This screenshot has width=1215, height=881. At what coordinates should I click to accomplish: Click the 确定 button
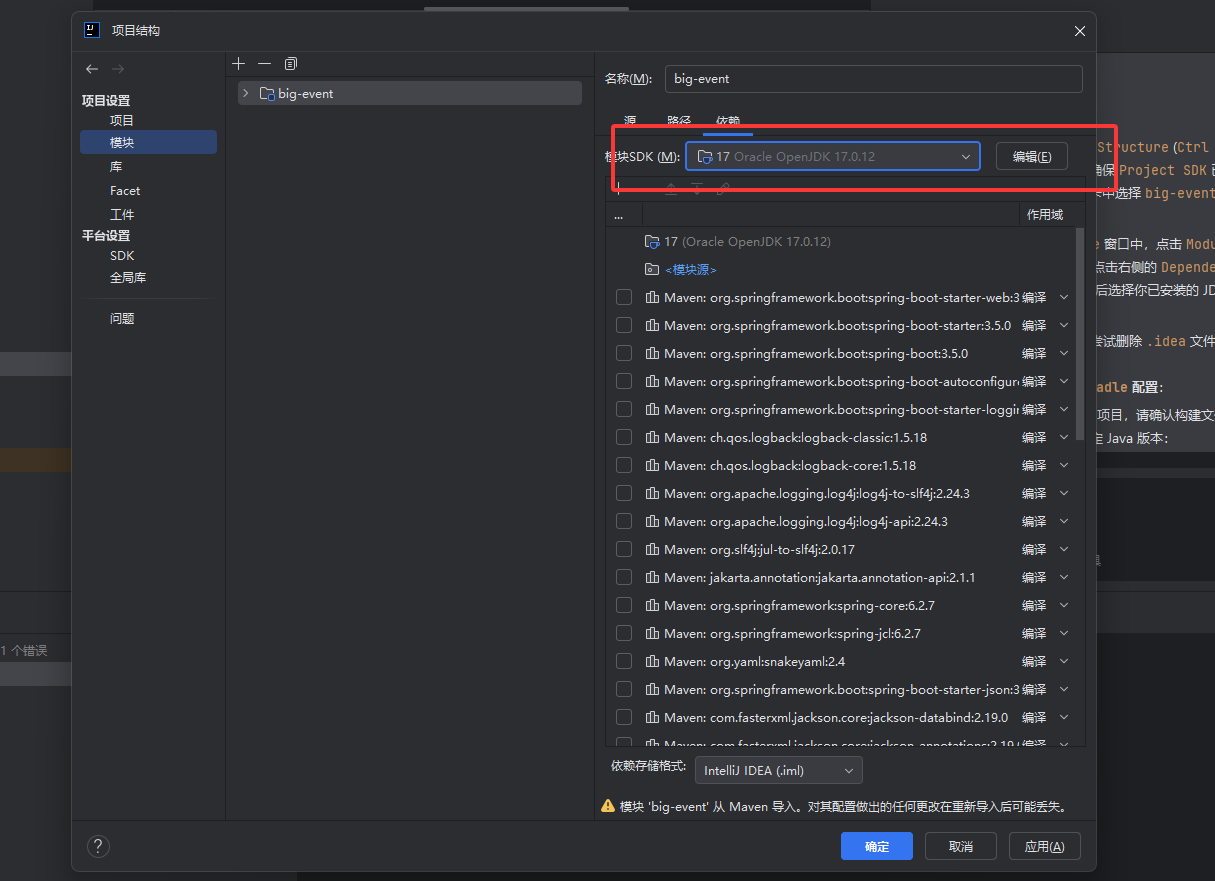pyautogui.click(x=877, y=846)
